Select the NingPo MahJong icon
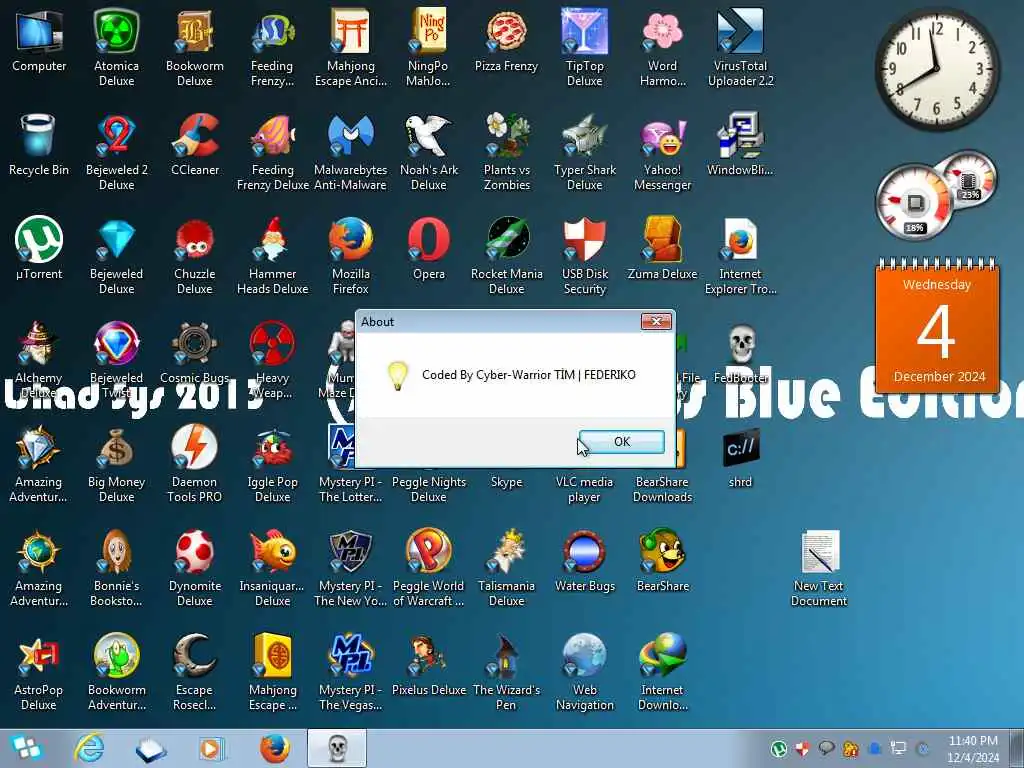This screenshot has height=768, width=1024. [x=428, y=47]
